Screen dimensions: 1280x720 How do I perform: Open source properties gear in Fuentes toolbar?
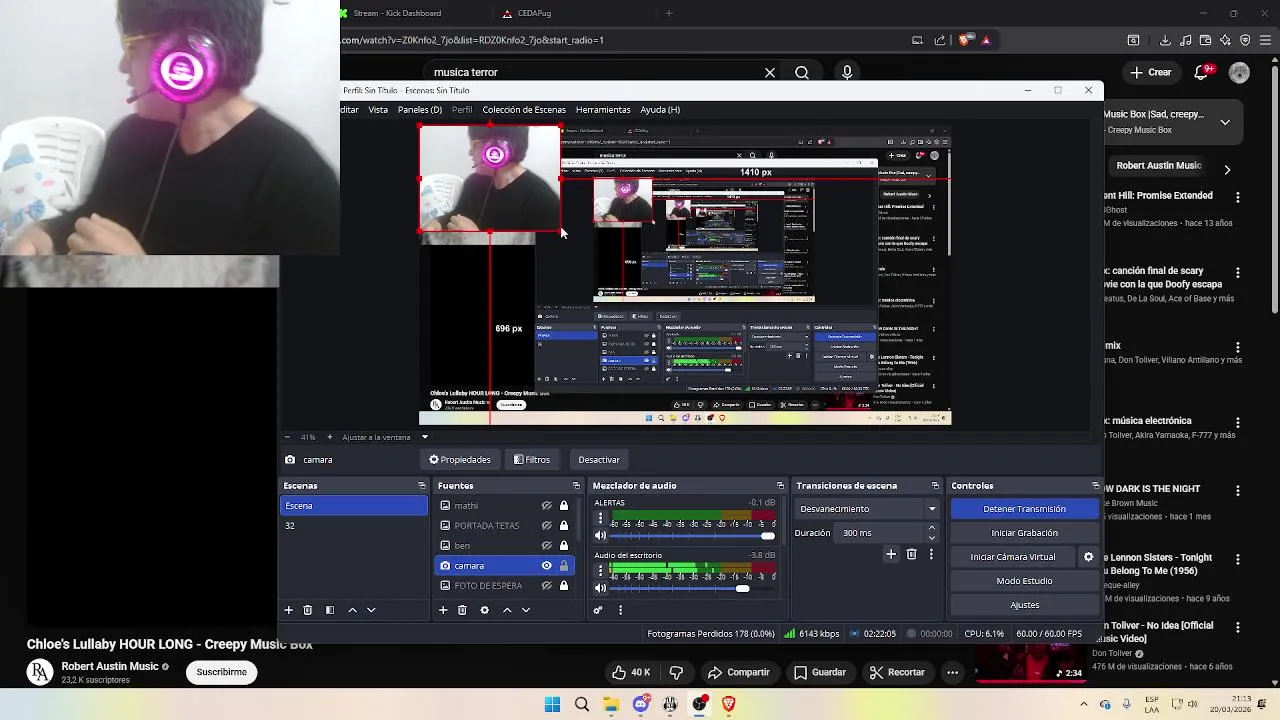coord(485,610)
